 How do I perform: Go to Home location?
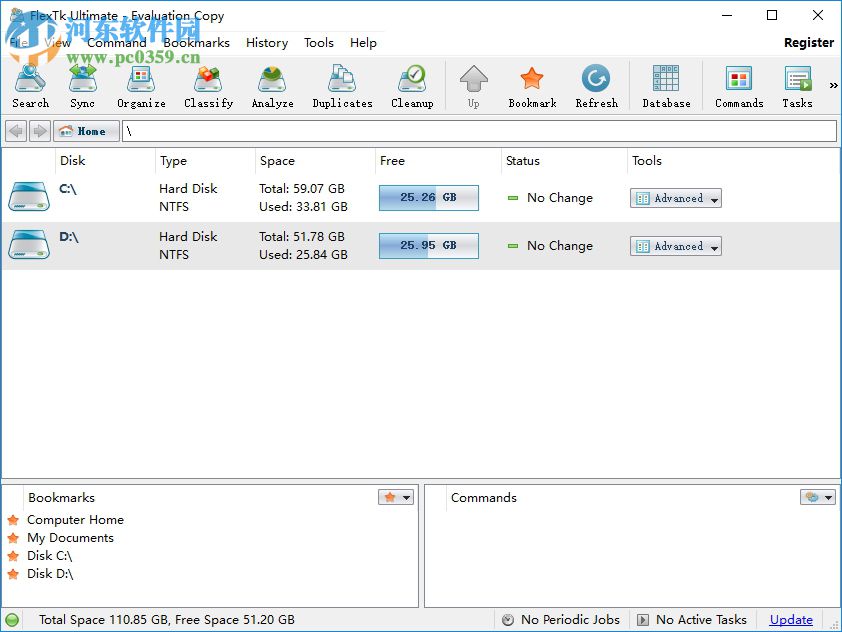coord(86,131)
